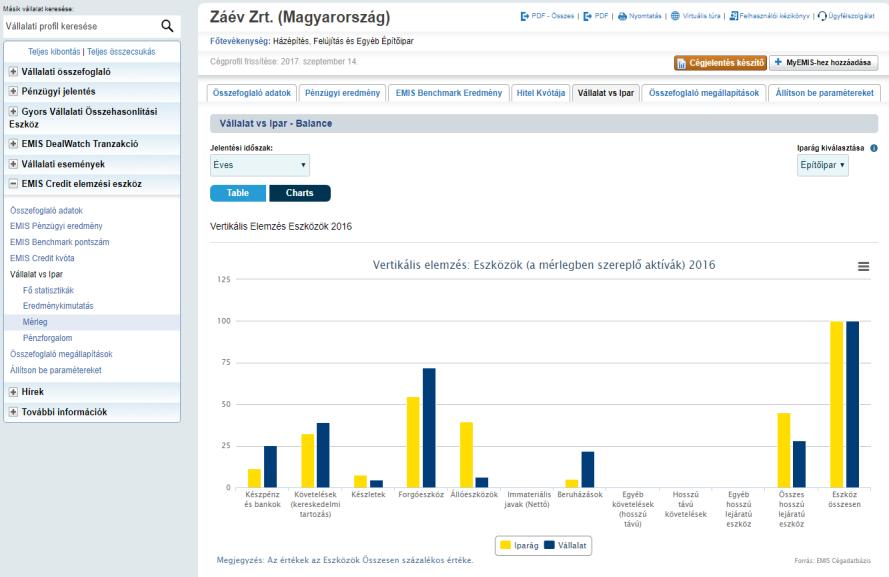
Task: Open Összefoglaló adatok in sidebar
Action: point(46,210)
